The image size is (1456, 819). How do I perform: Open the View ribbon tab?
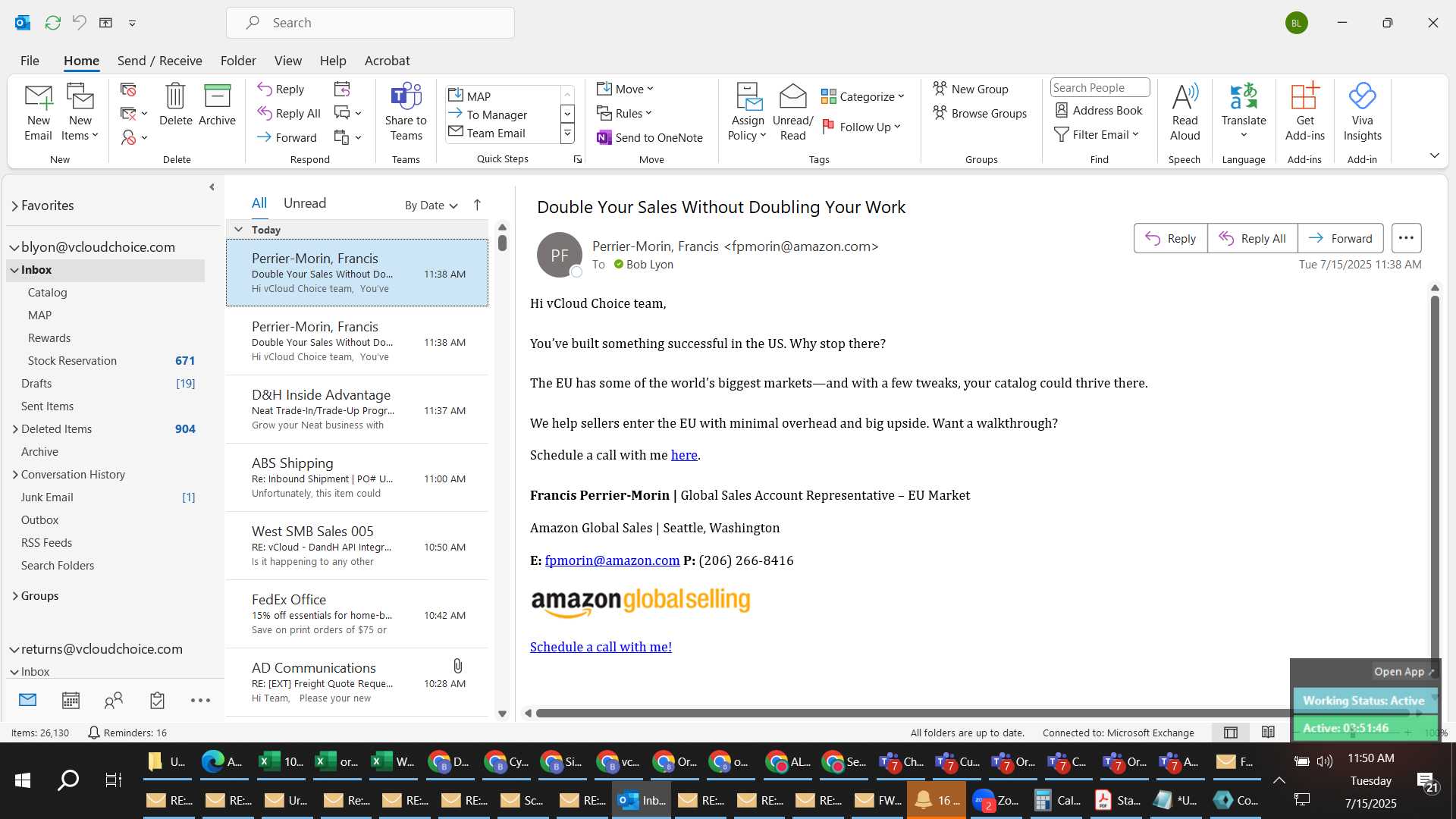coord(287,61)
